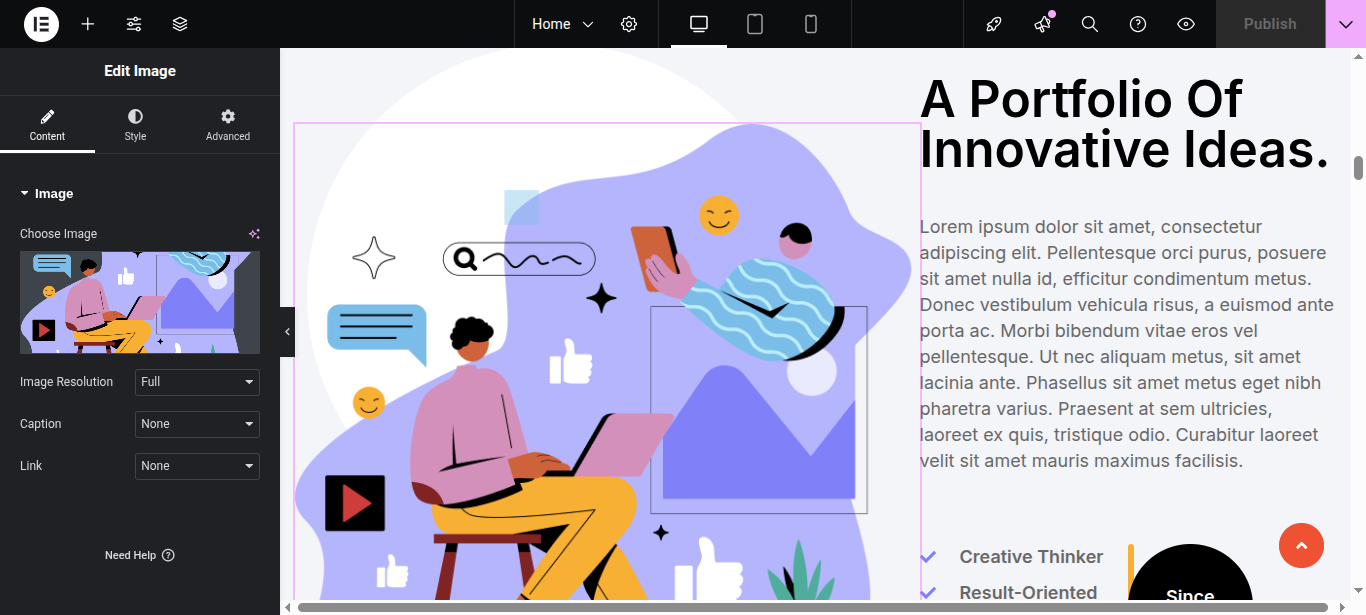
Task: Click the chosen image thumbnail preview
Action: [x=140, y=302]
